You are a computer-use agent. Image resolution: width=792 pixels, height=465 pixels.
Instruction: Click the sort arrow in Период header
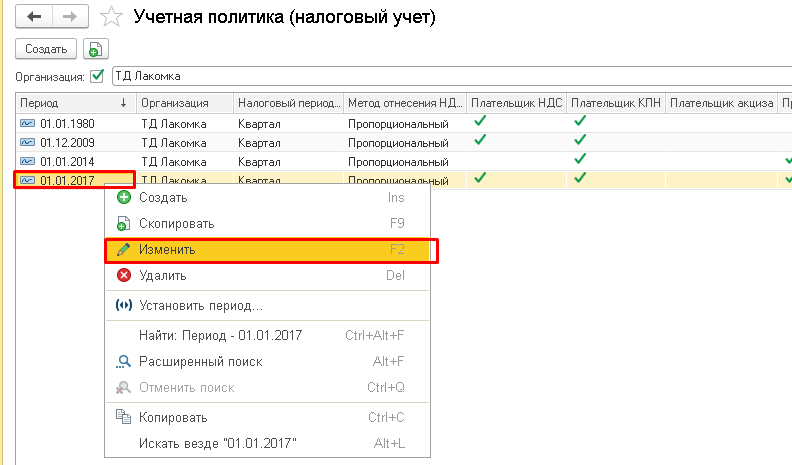point(123,103)
